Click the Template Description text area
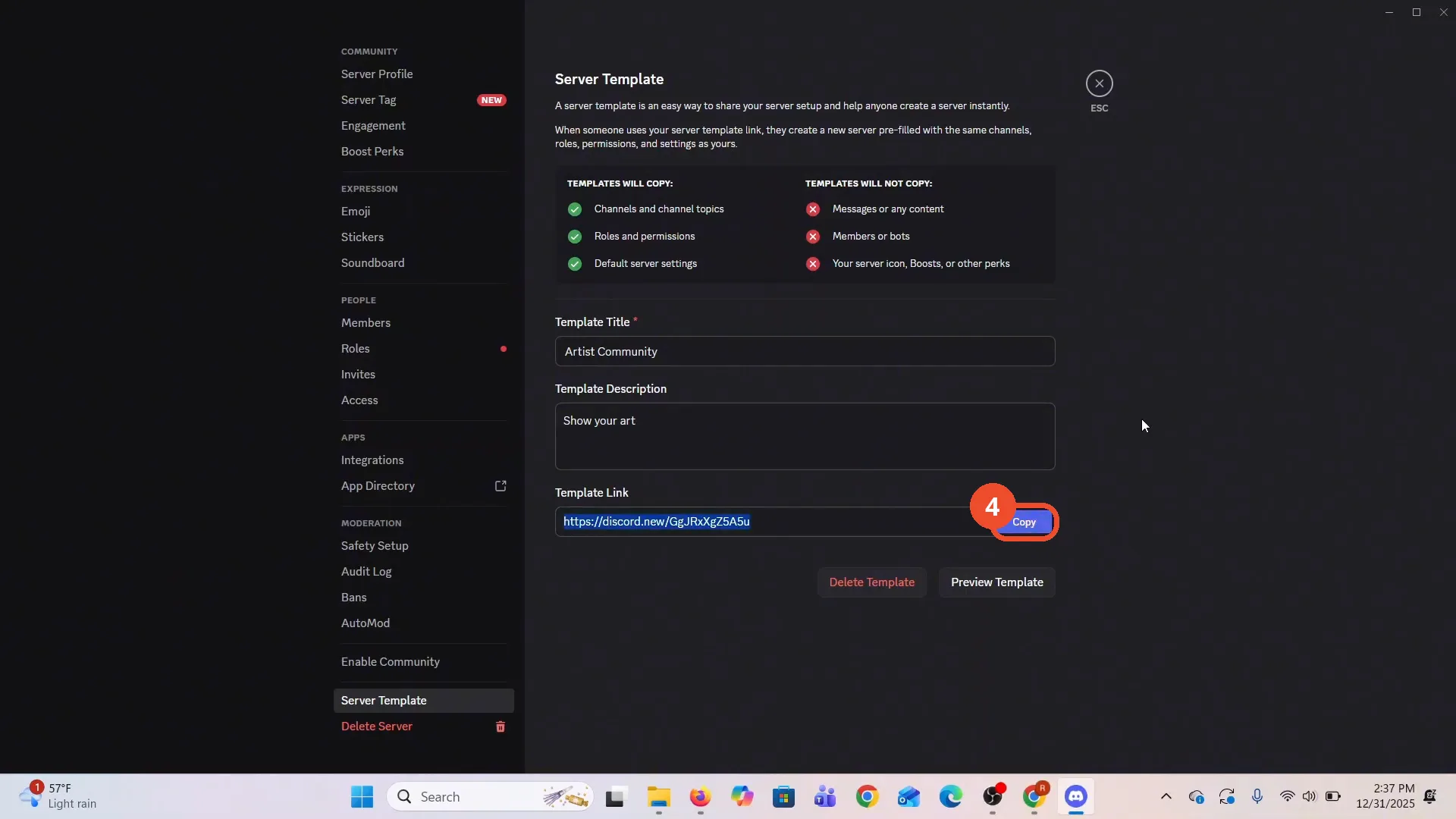Viewport: 1456px width, 819px height. pyautogui.click(x=805, y=436)
